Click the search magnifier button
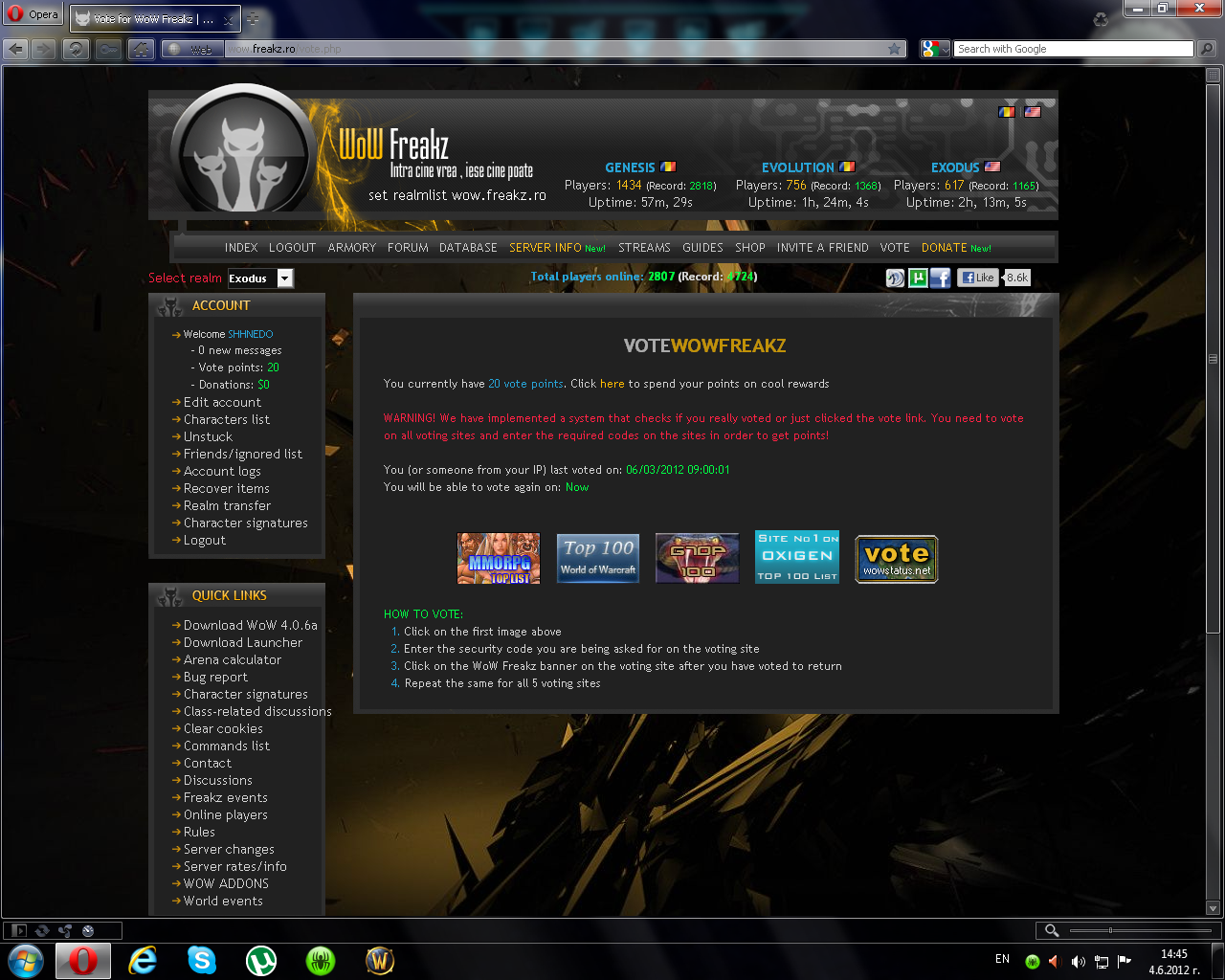1225x980 pixels. coord(1207,49)
